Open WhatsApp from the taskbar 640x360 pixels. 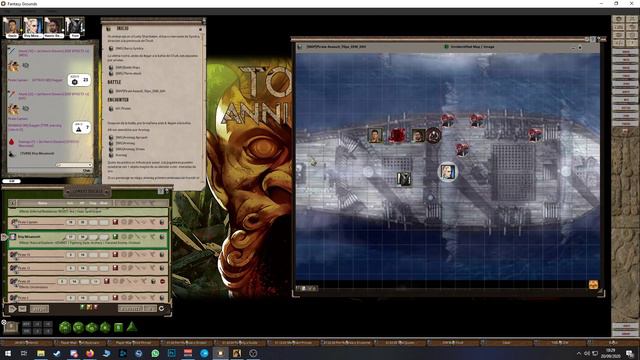click(x=155, y=353)
